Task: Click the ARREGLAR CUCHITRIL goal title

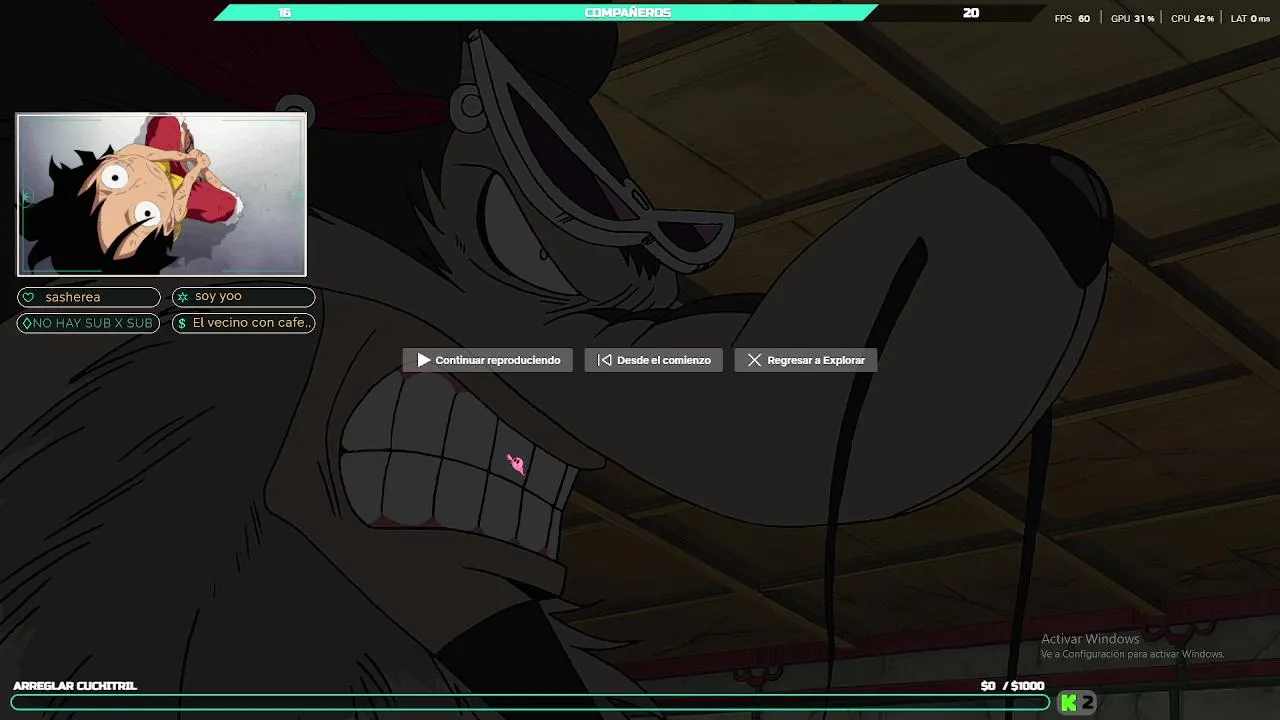Action: click(x=75, y=686)
